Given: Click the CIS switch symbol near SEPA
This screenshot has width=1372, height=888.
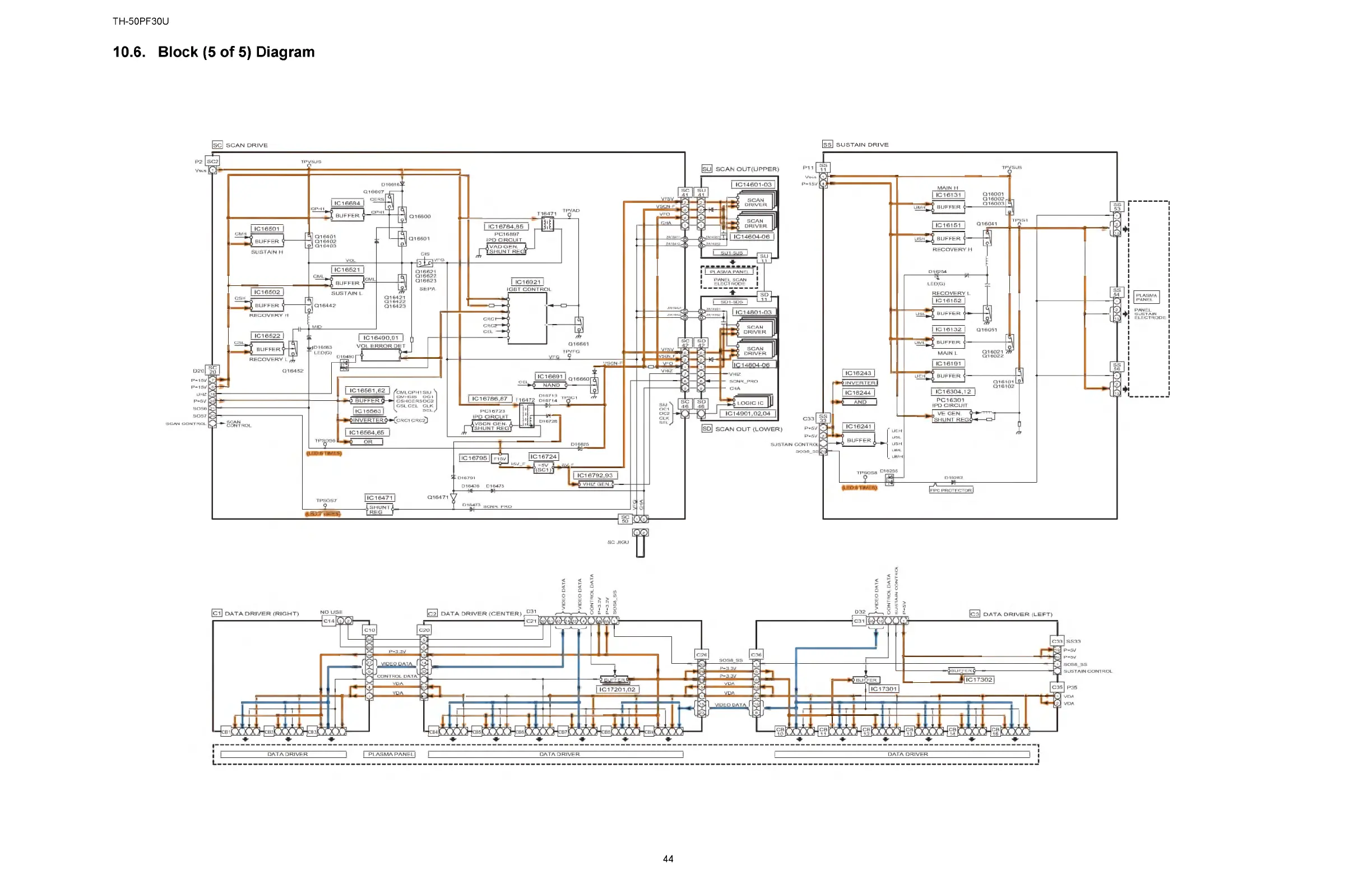Looking at the screenshot, I should 425,262.
